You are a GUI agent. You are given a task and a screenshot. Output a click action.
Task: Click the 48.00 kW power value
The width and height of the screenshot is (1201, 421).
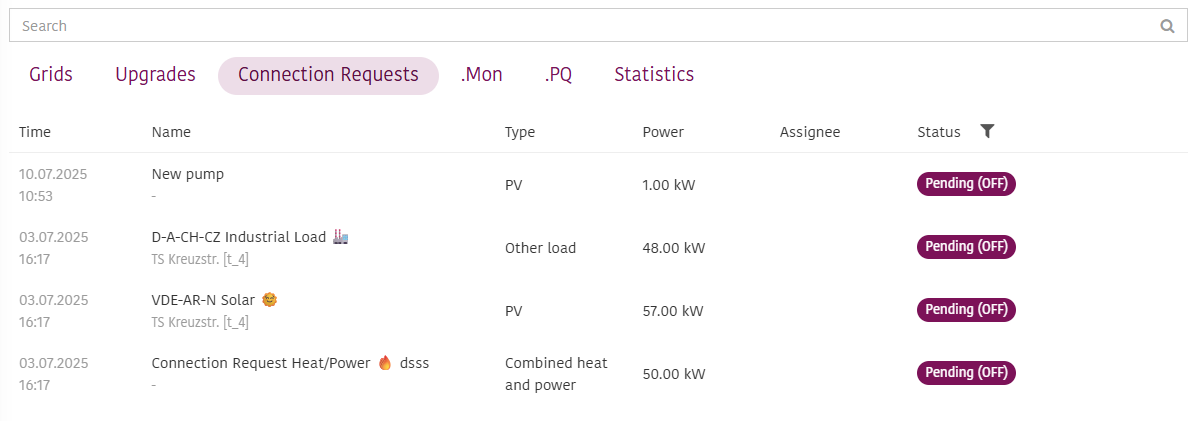point(674,248)
